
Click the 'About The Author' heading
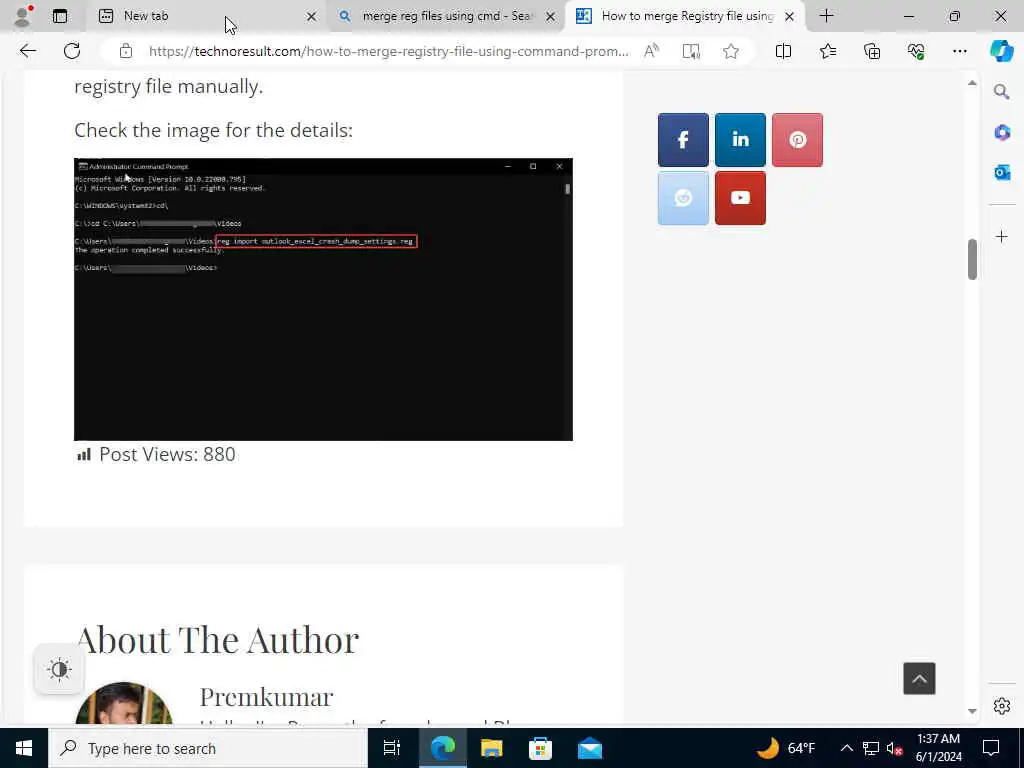pos(217,639)
